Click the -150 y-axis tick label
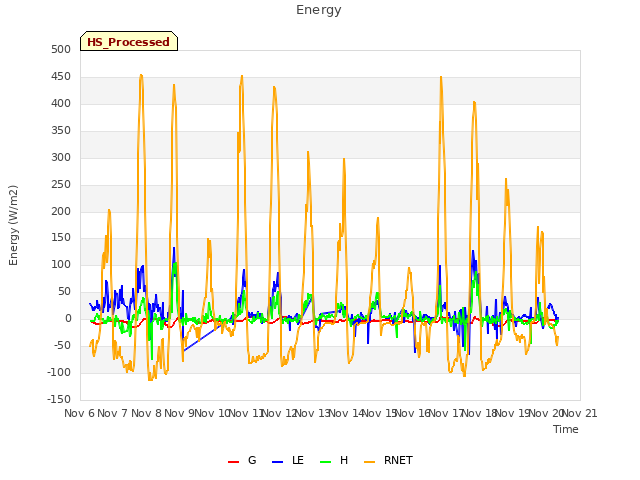 (59, 399)
